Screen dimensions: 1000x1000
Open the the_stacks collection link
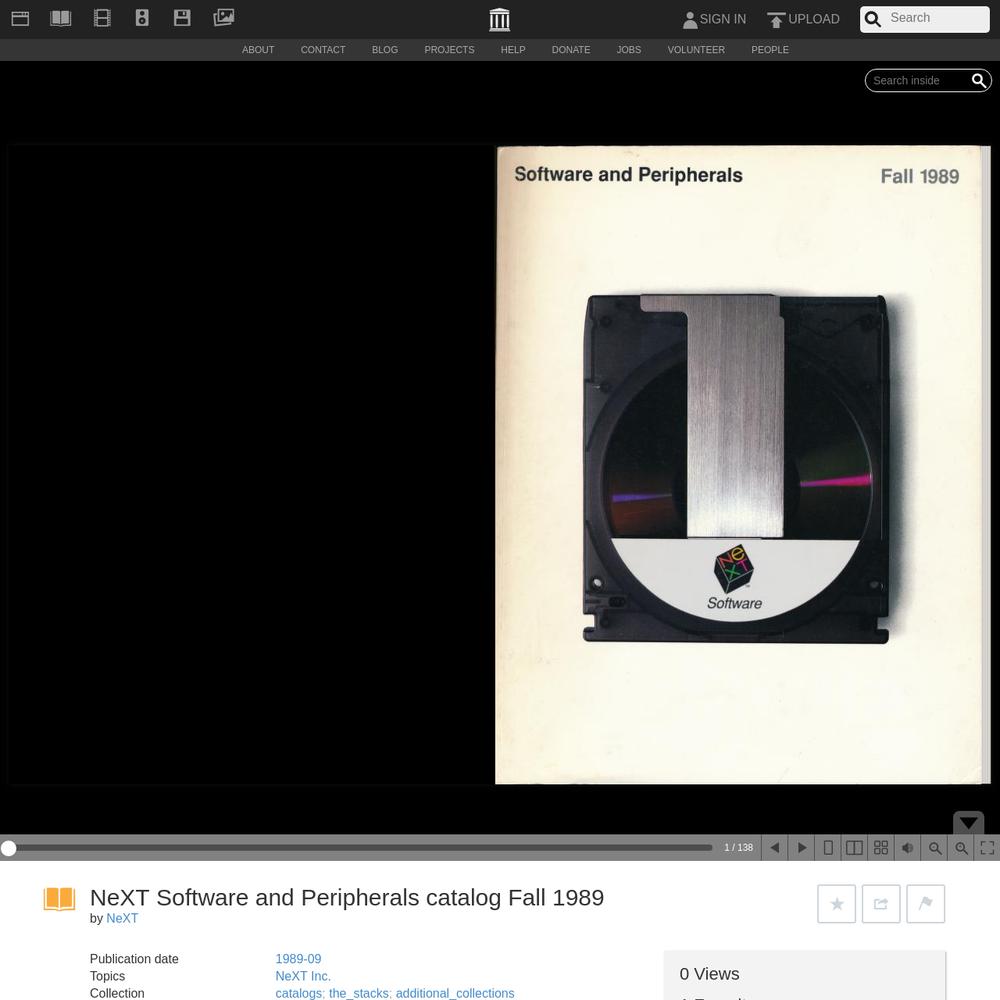tap(359, 994)
